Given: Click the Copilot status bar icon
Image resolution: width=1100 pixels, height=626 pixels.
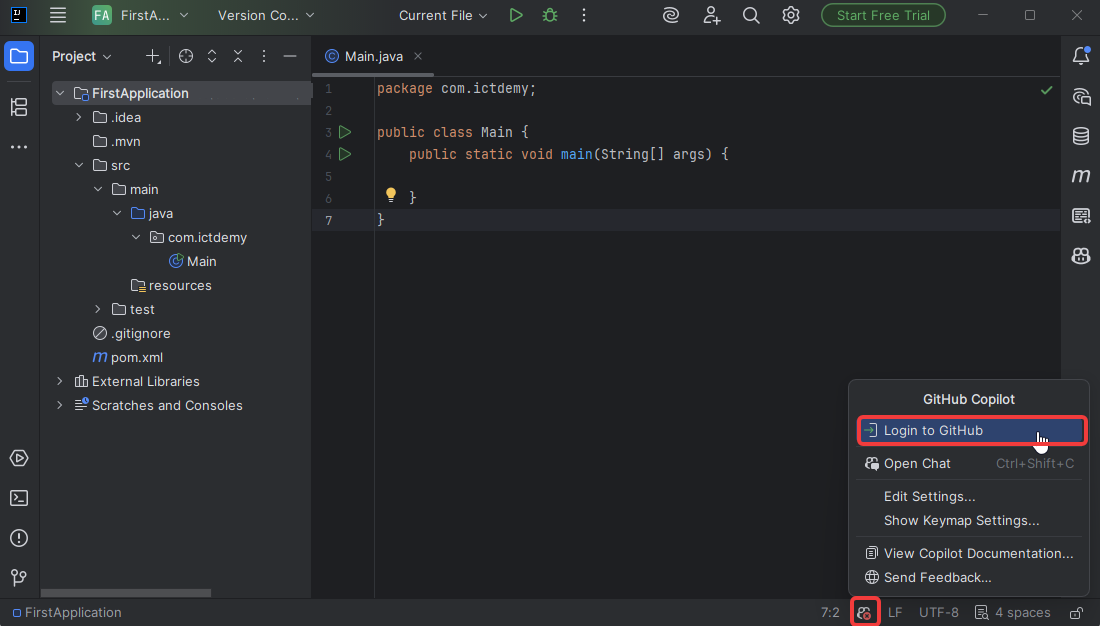Looking at the screenshot, I should (x=864, y=613).
